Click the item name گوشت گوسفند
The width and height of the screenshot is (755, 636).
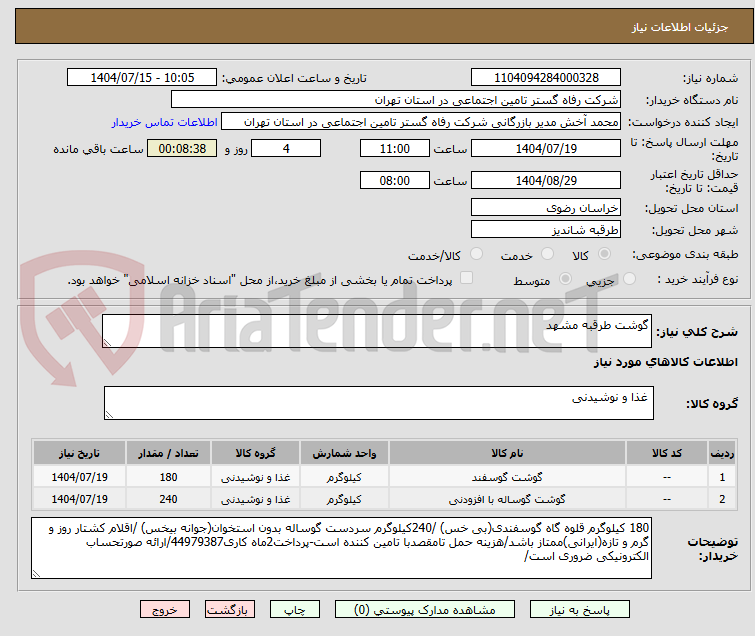(507, 477)
